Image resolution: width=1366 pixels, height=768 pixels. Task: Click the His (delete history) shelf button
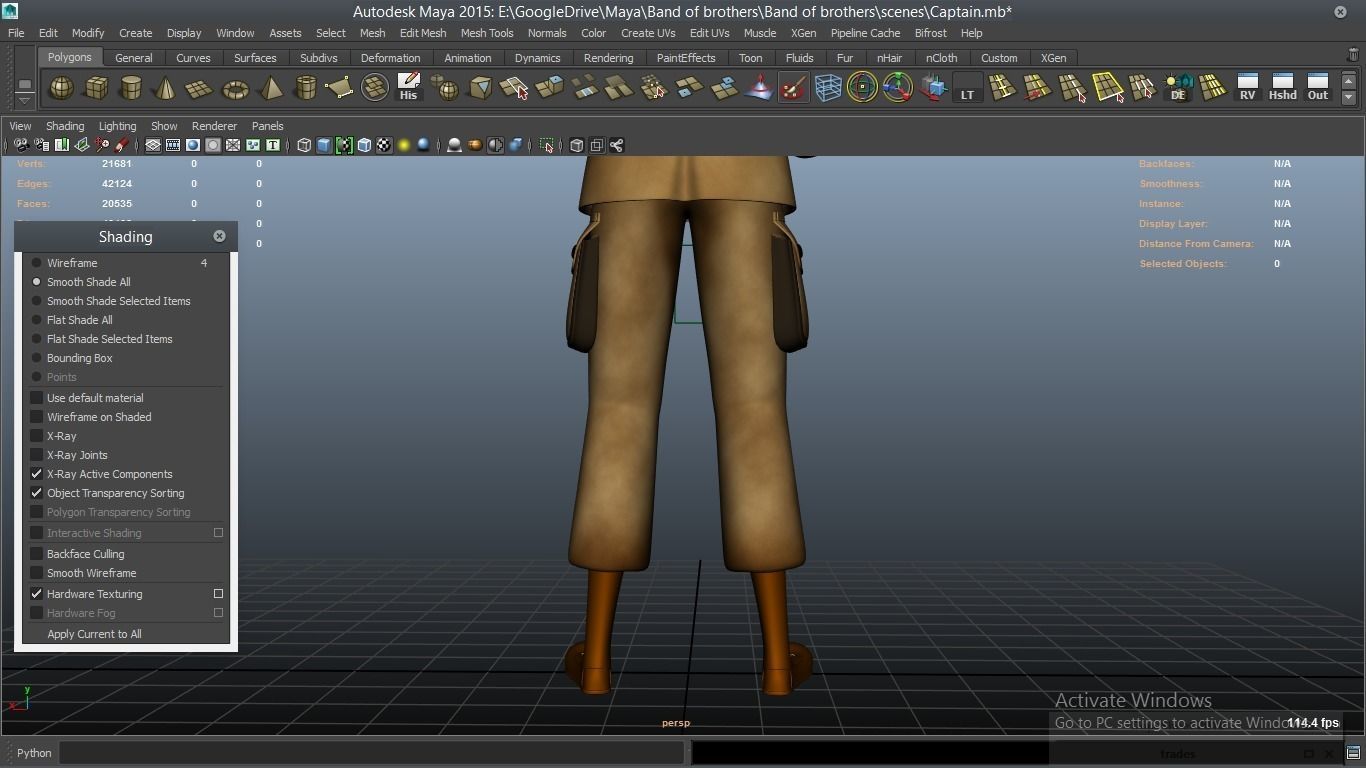tap(408, 88)
